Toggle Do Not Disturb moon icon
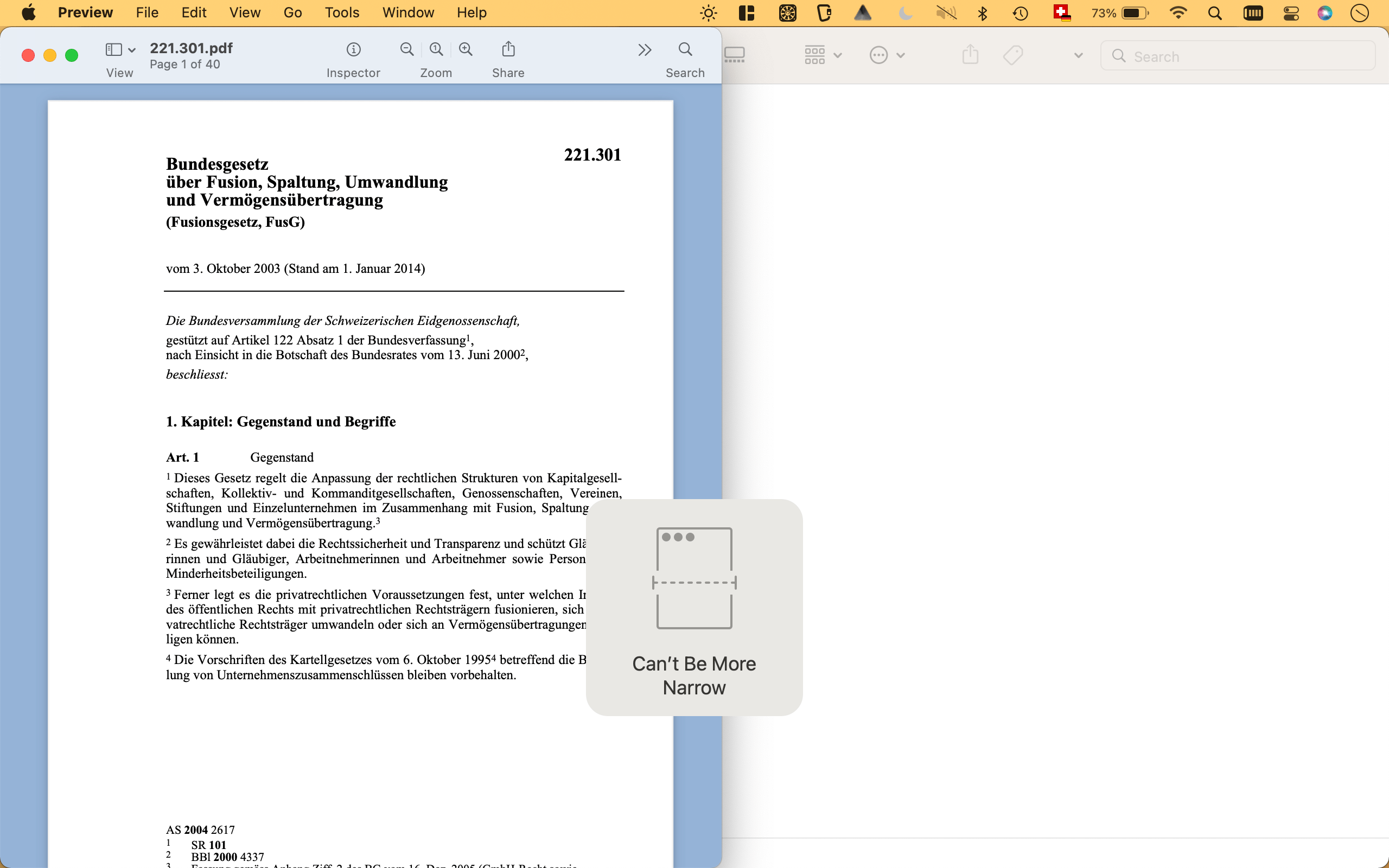1389x868 pixels. [905, 12]
